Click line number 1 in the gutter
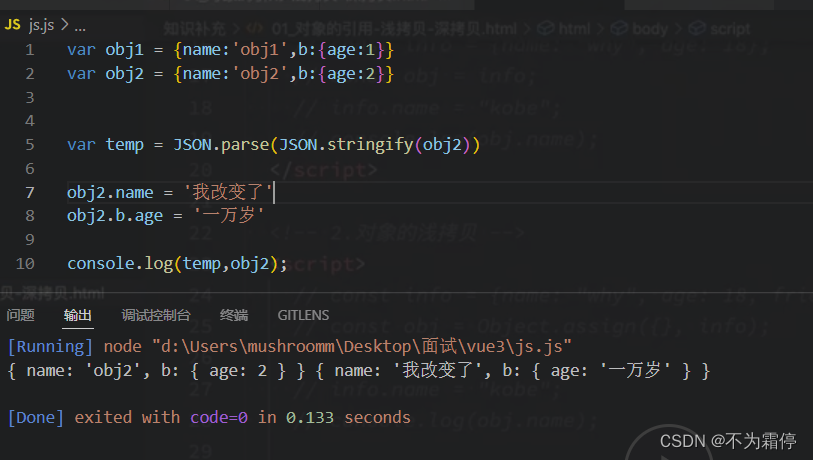 (x=30, y=50)
